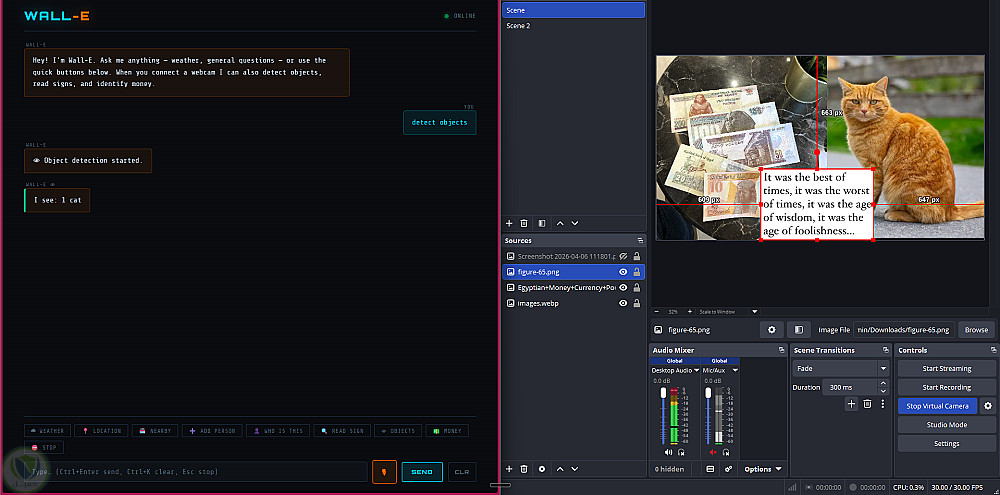Image resolution: width=1000 pixels, height=495 pixels.
Task: Click the Wall-E microphone button
Action: (x=385, y=472)
